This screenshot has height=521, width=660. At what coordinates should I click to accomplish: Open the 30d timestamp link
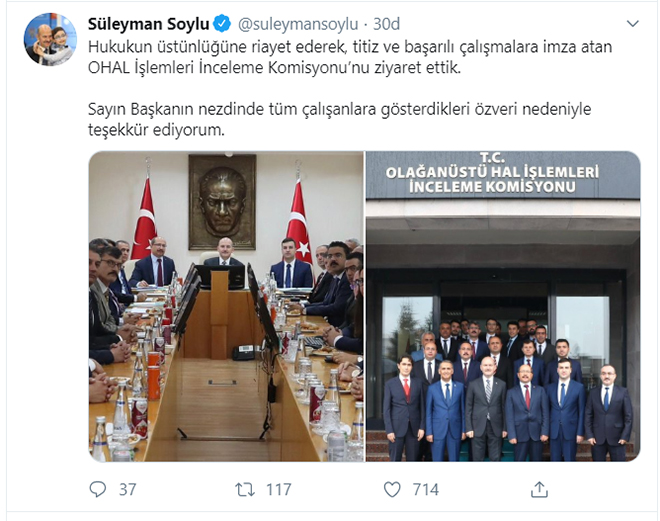pos(386,24)
